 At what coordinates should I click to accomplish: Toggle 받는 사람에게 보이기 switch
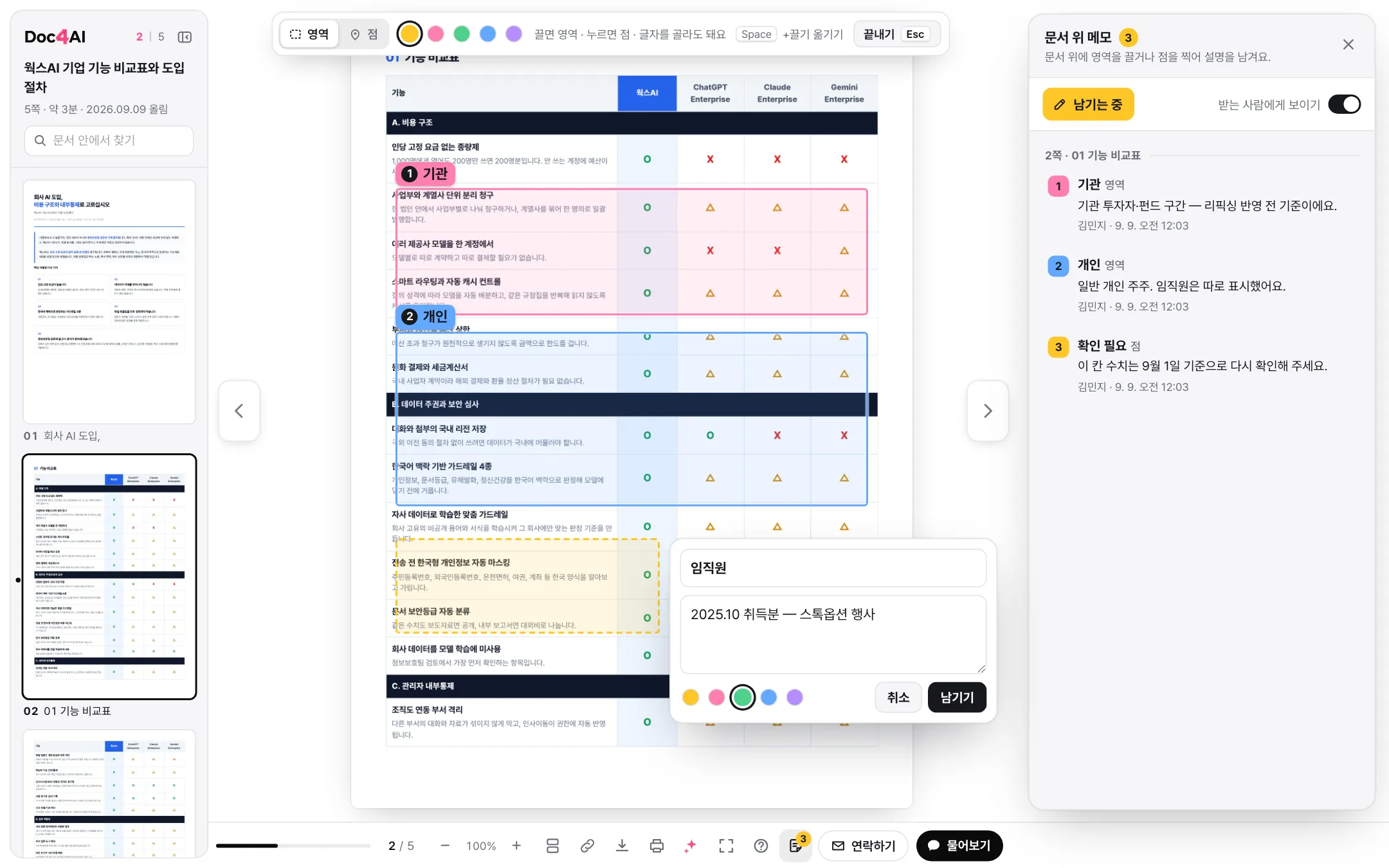click(1345, 104)
